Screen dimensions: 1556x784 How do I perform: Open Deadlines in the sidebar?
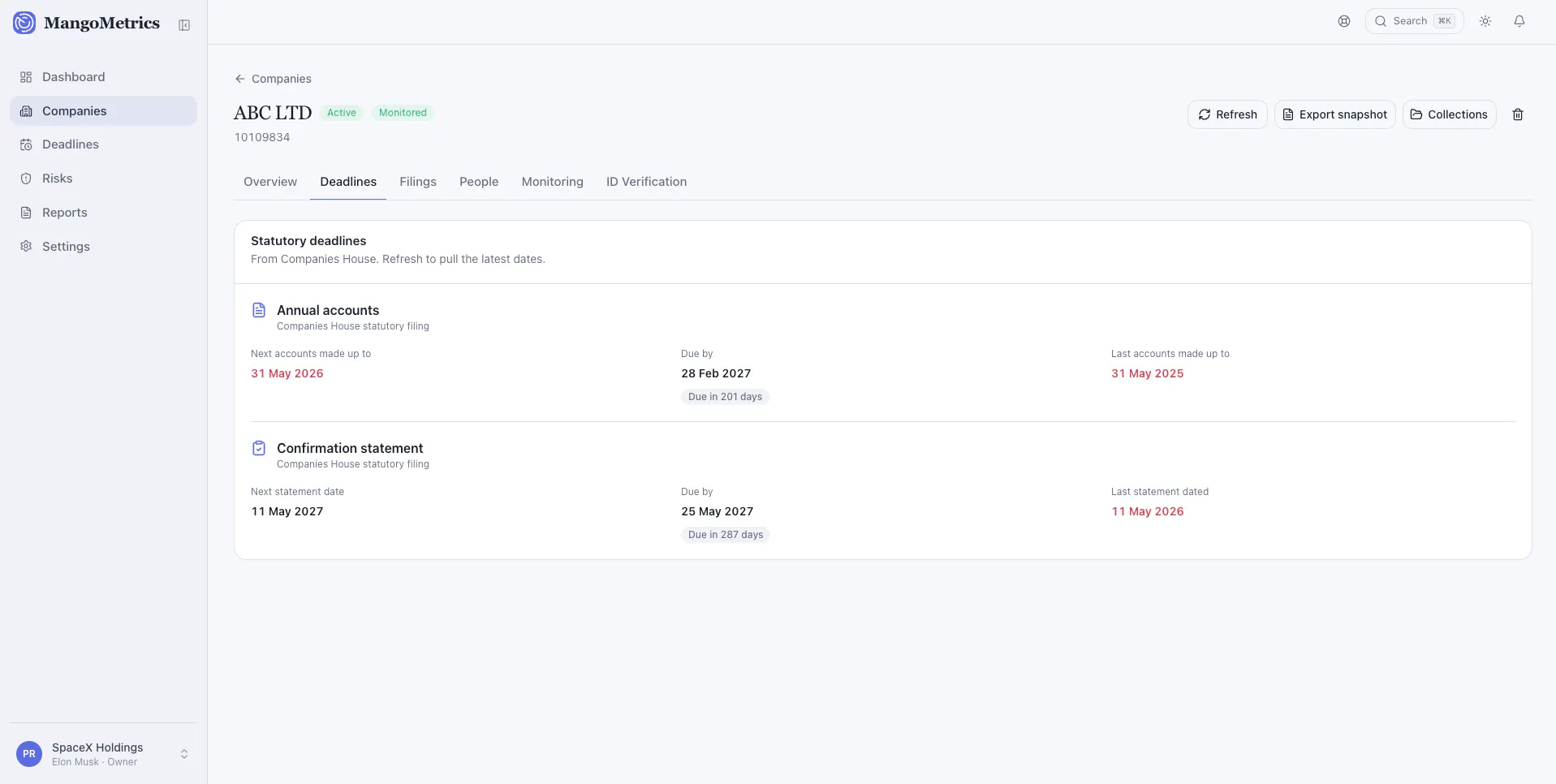103,144
